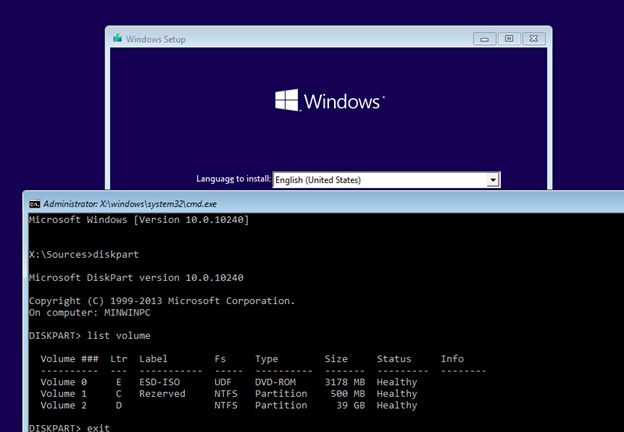This screenshot has height=432, width=624.
Task: Click 'Microsoft Windows [Version 10.0.10240]' line
Action: pos(139,220)
